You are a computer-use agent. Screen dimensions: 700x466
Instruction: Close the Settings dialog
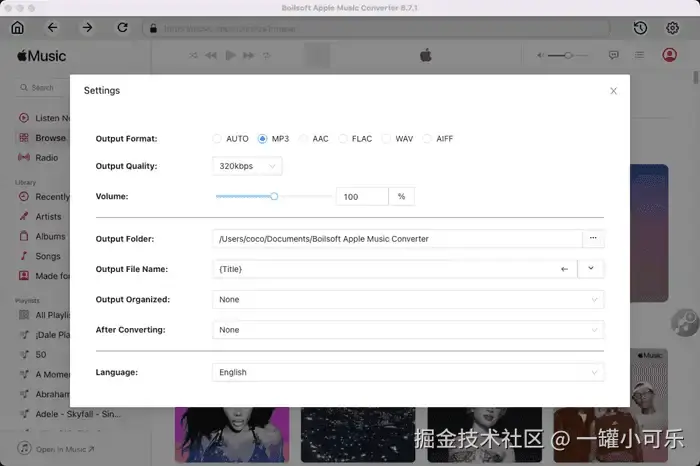tap(613, 91)
